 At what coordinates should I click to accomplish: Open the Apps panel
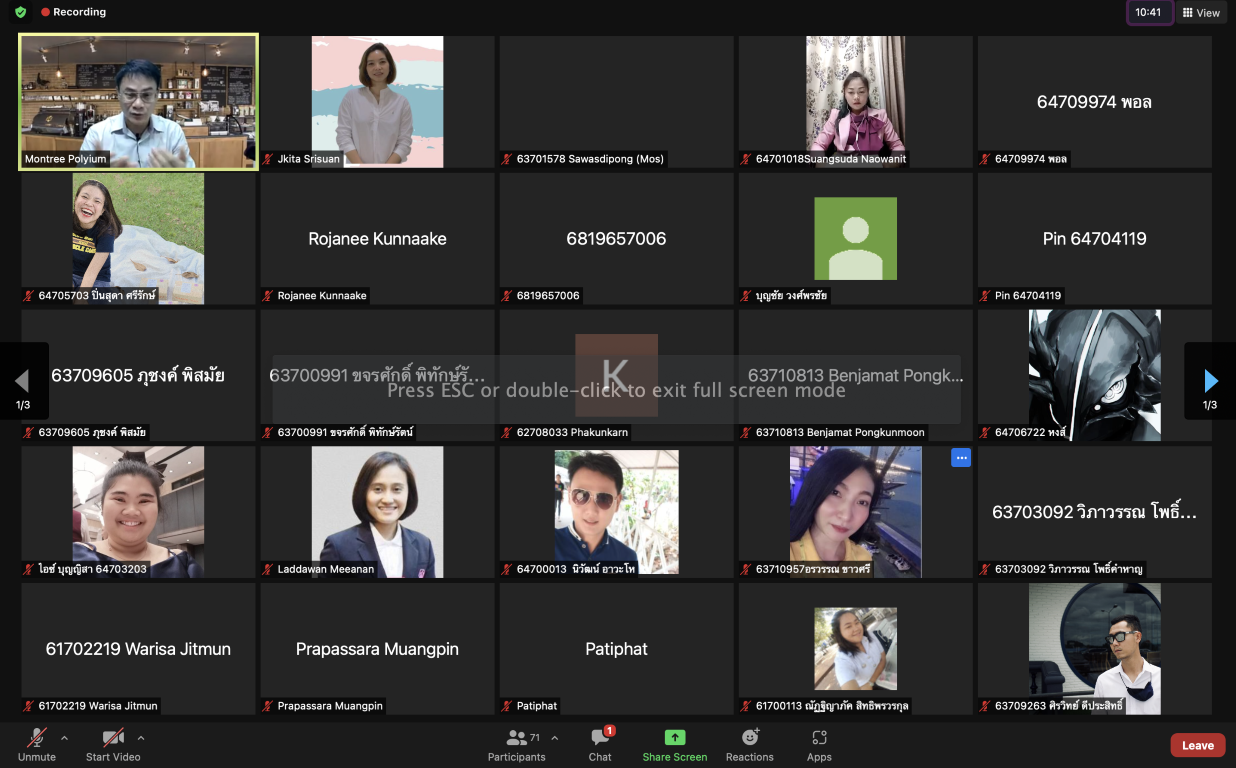pyautogui.click(x=819, y=744)
